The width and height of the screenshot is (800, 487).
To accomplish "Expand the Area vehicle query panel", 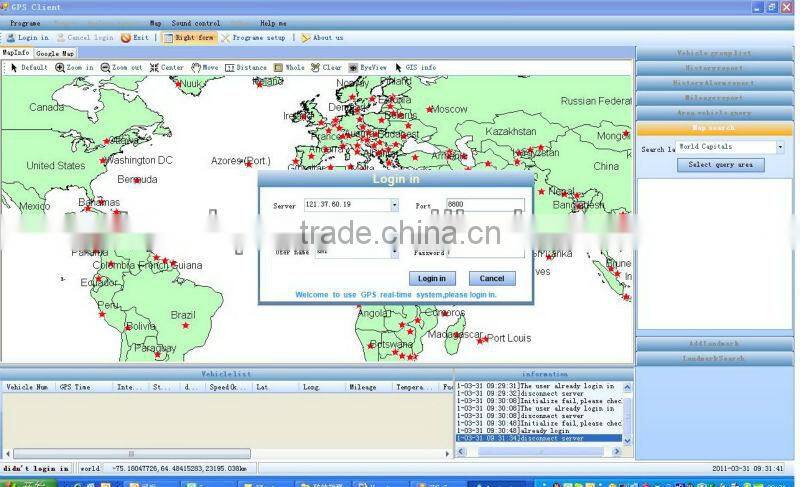I will [x=714, y=113].
